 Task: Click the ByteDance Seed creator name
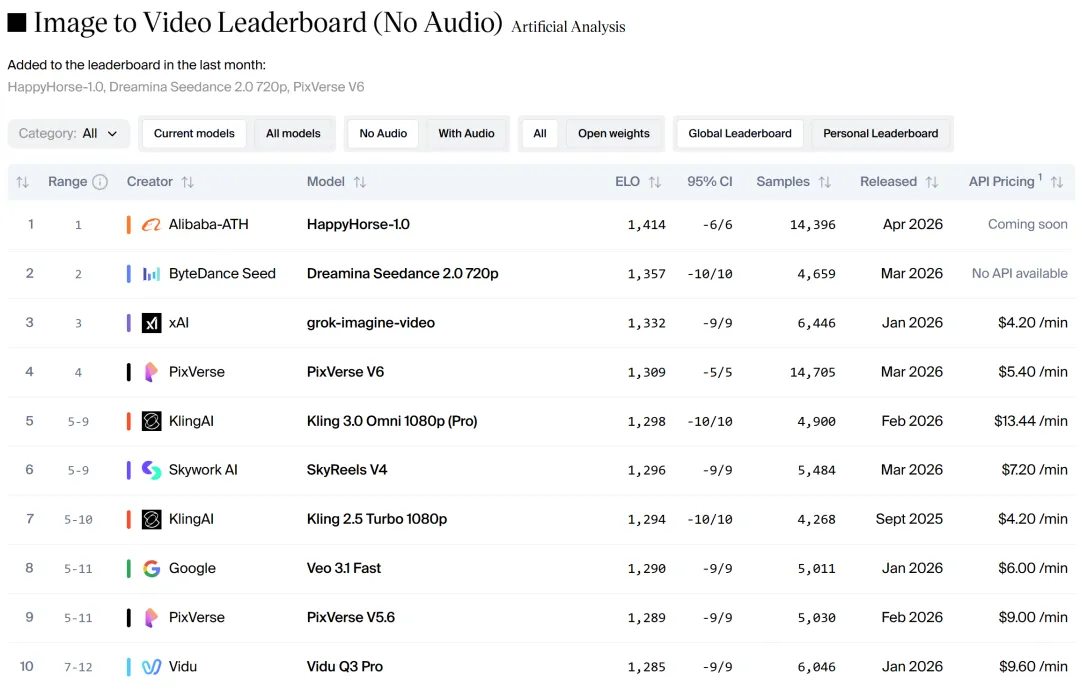pos(222,274)
